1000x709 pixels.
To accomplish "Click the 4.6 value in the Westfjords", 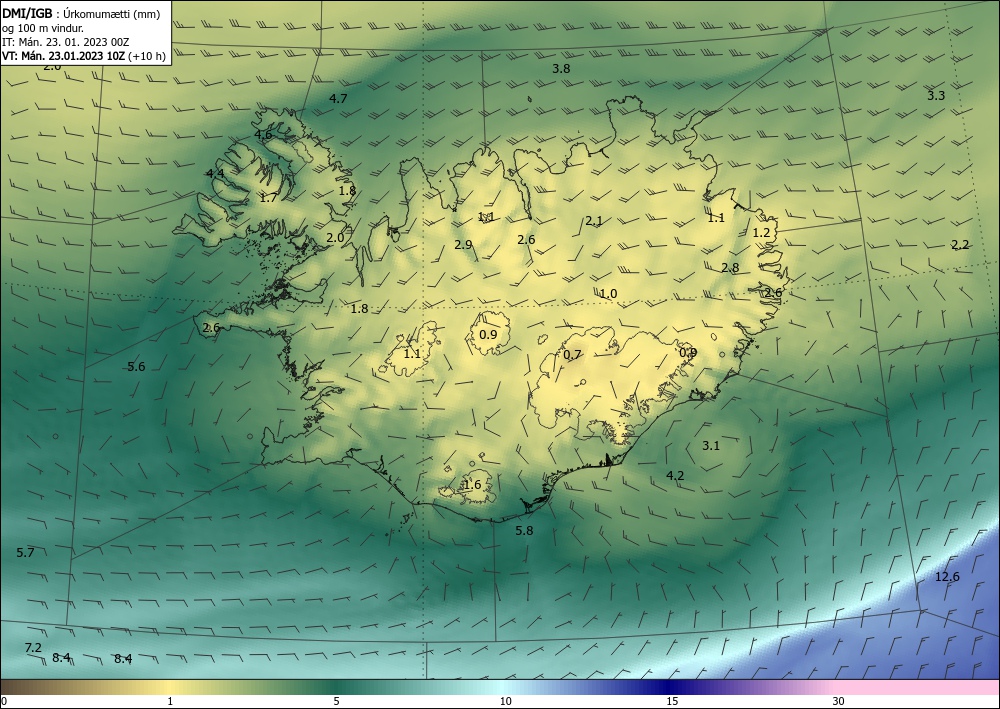I will [x=263, y=135].
